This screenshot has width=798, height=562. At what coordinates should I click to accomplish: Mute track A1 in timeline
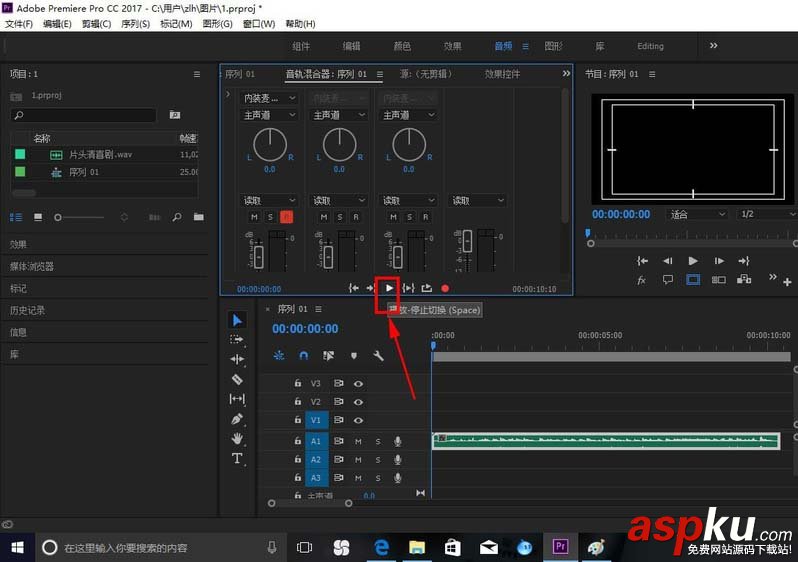pos(358,441)
